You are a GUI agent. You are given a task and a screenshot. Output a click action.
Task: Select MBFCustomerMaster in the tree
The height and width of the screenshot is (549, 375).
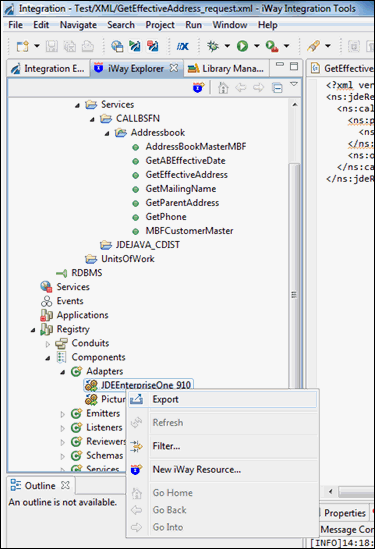(x=189, y=231)
